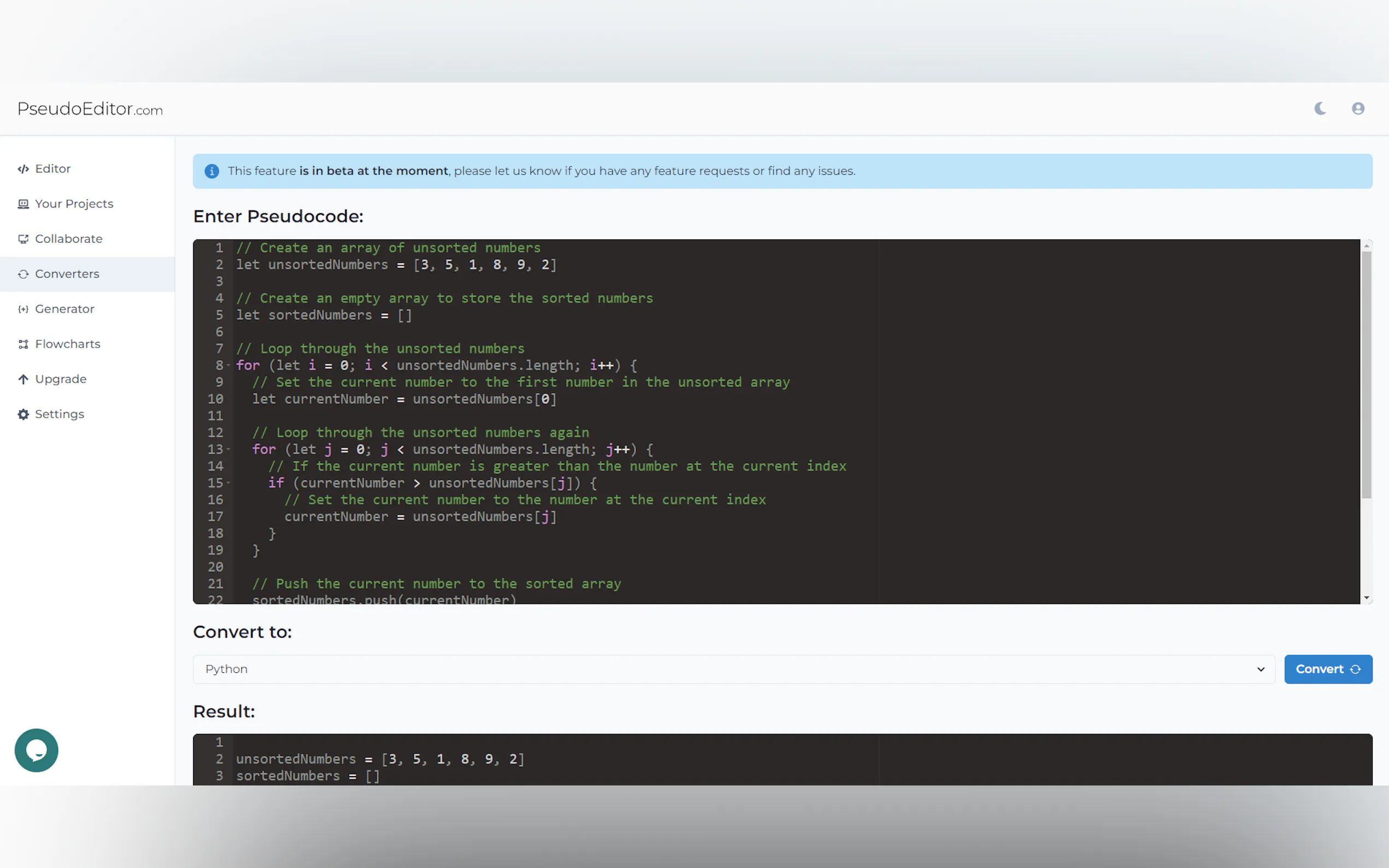Open Settings from the sidebar
The height and width of the screenshot is (868, 1389).
[x=59, y=413]
